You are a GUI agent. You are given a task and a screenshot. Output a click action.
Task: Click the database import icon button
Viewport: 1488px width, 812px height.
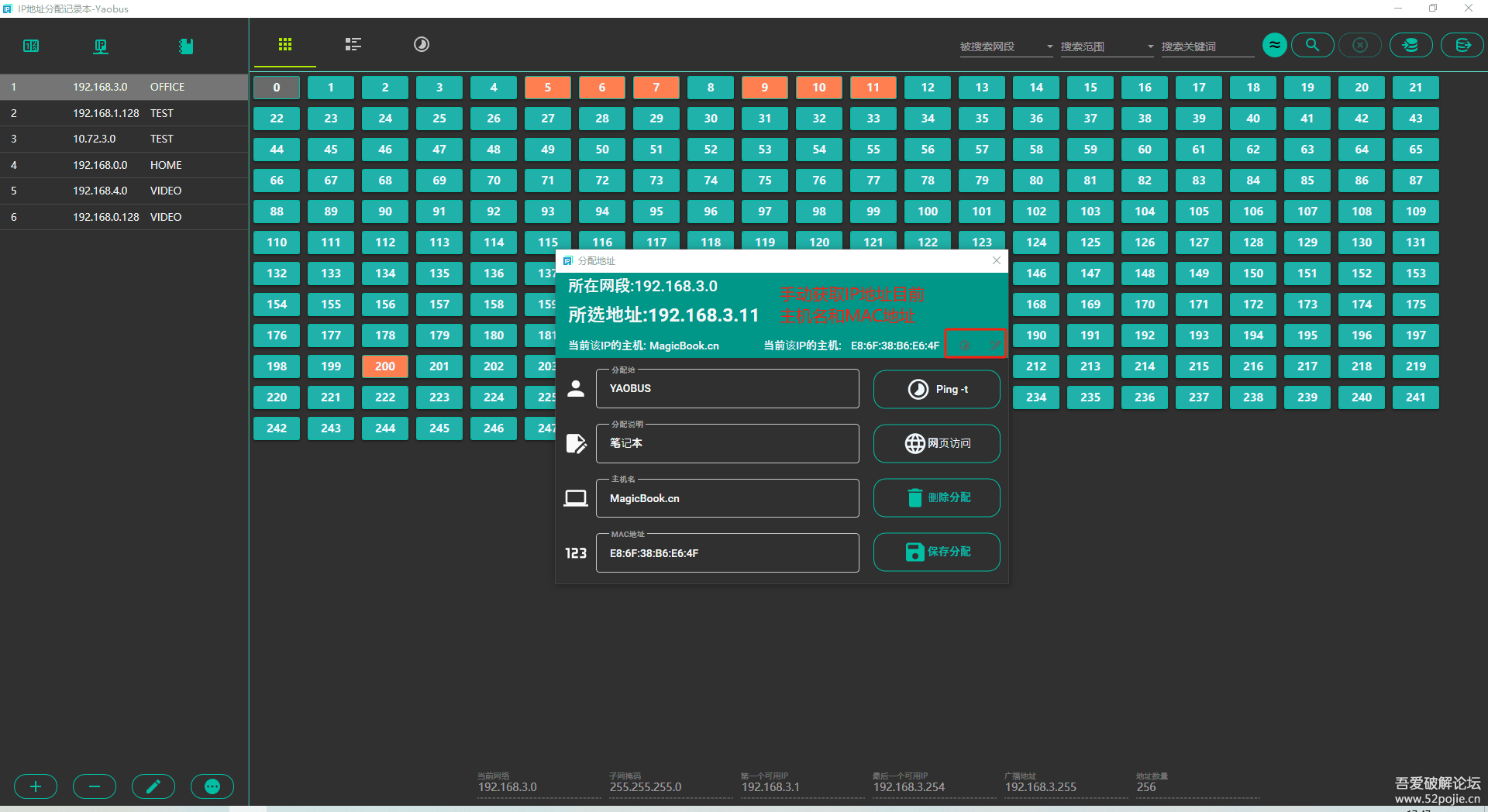pyautogui.click(x=1410, y=45)
